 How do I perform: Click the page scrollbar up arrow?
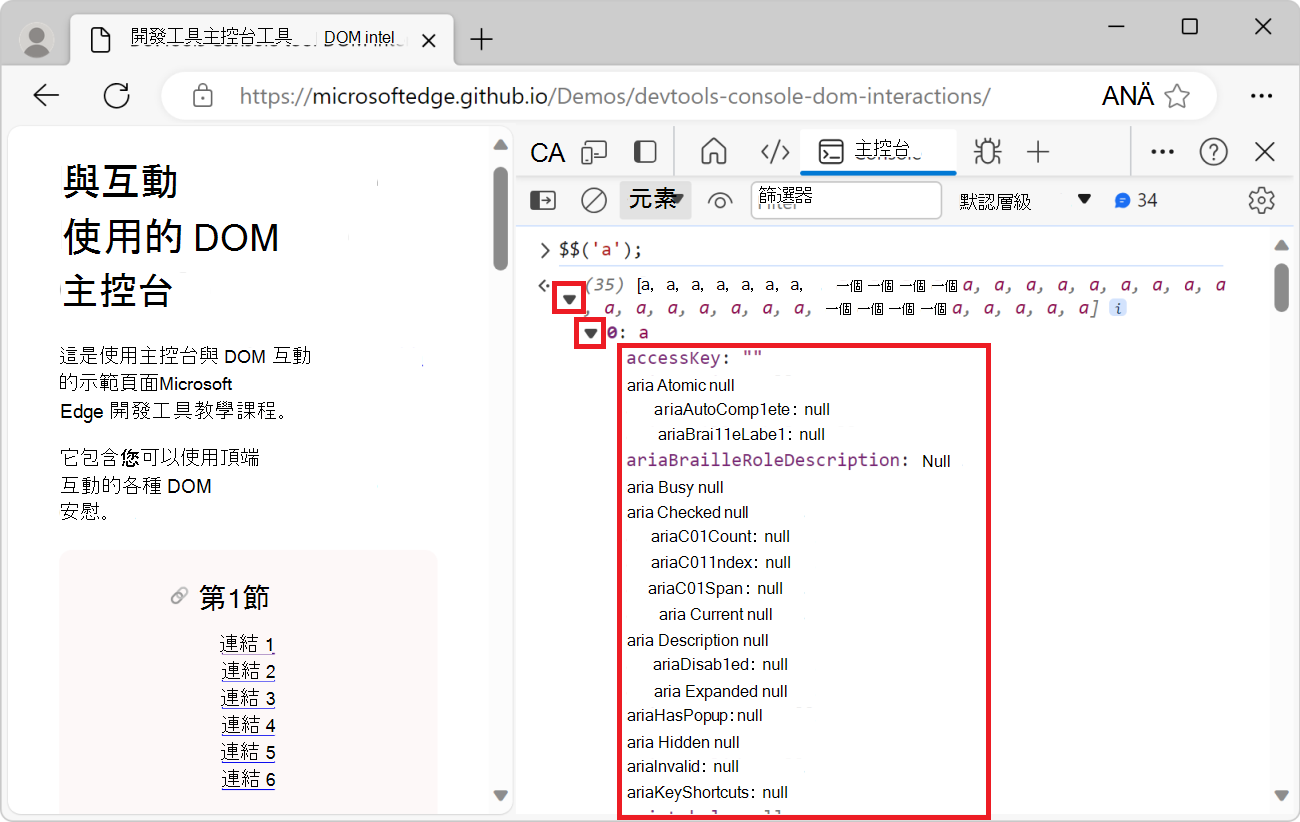point(501,146)
